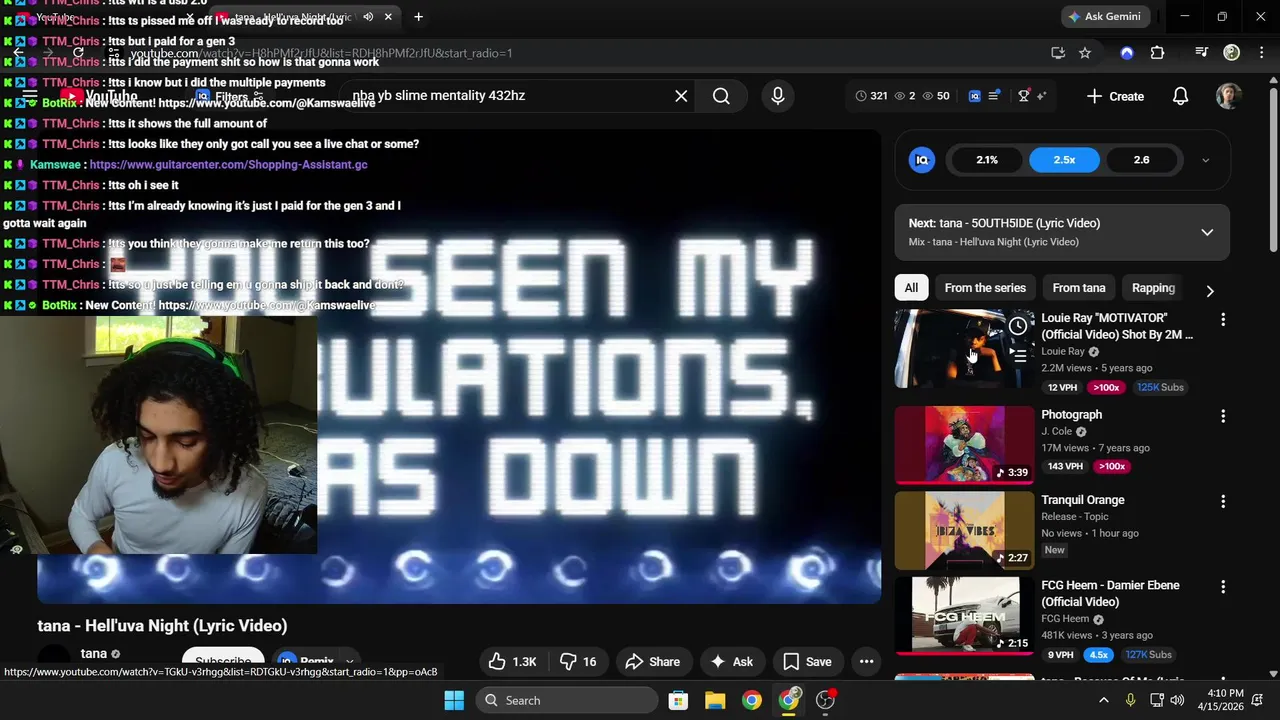
Task: Open Windows Start menu
Action: point(454,700)
